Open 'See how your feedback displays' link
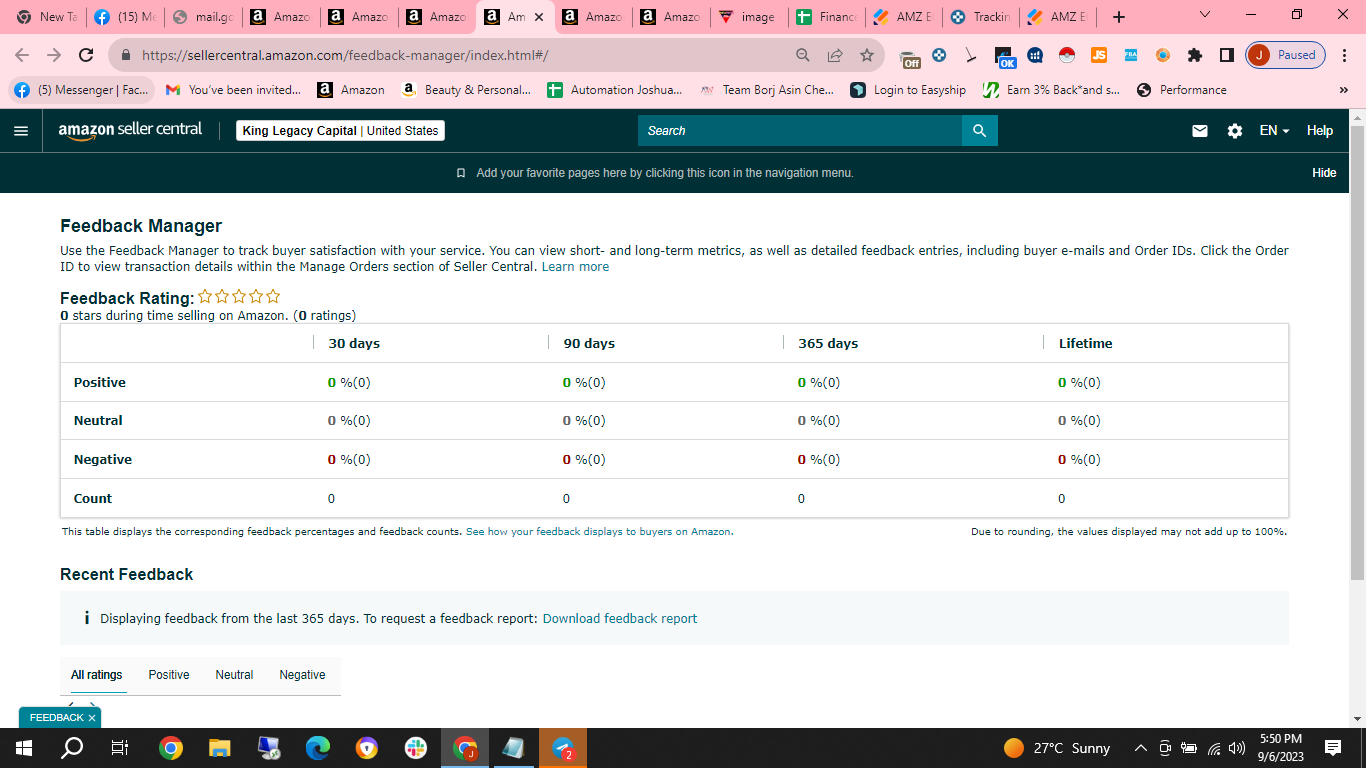Screen dimensions: 1366x768 pyautogui.click(x=598, y=532)
